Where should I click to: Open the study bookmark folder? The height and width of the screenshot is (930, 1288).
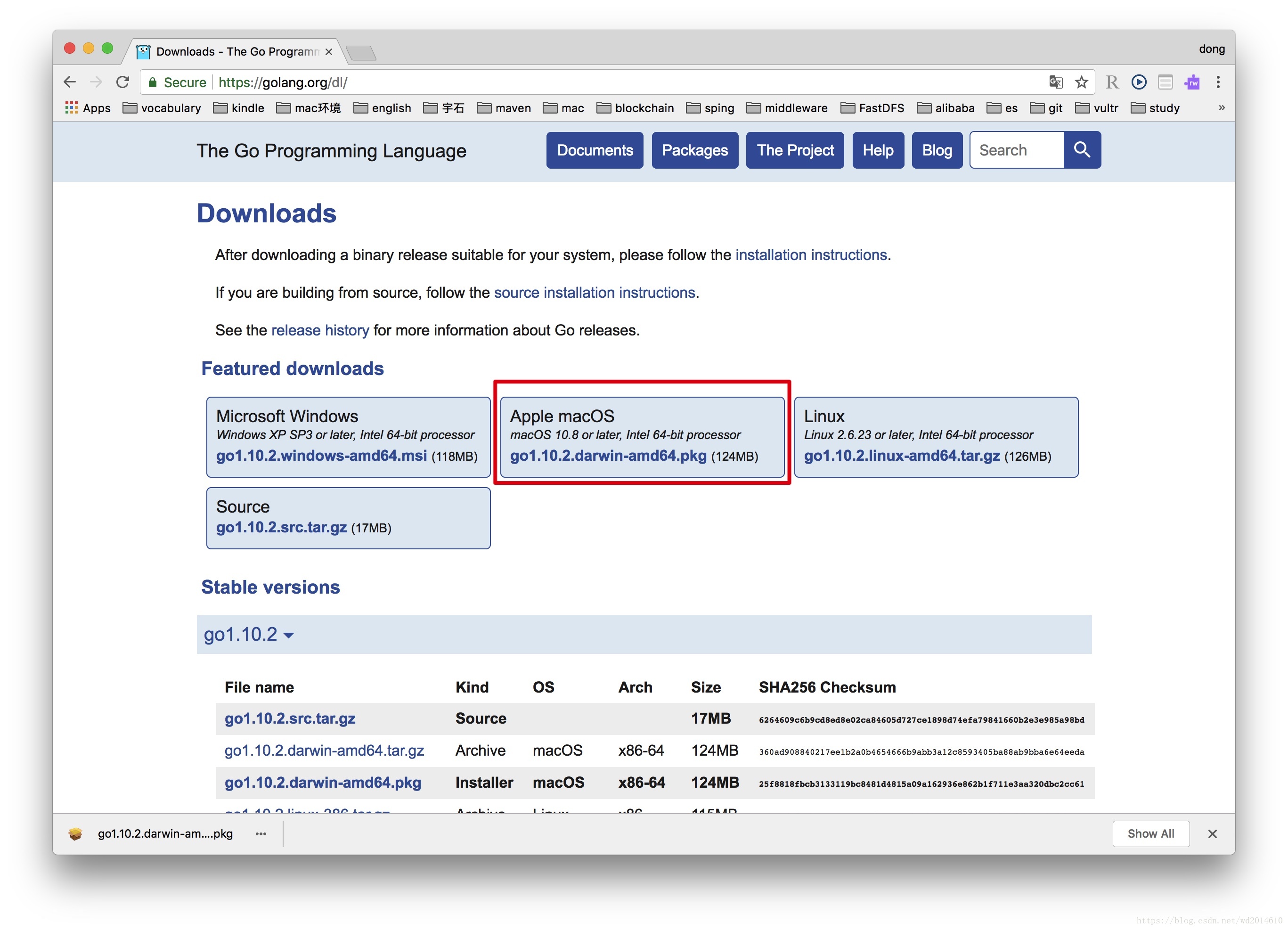[x=1155, y=108]
